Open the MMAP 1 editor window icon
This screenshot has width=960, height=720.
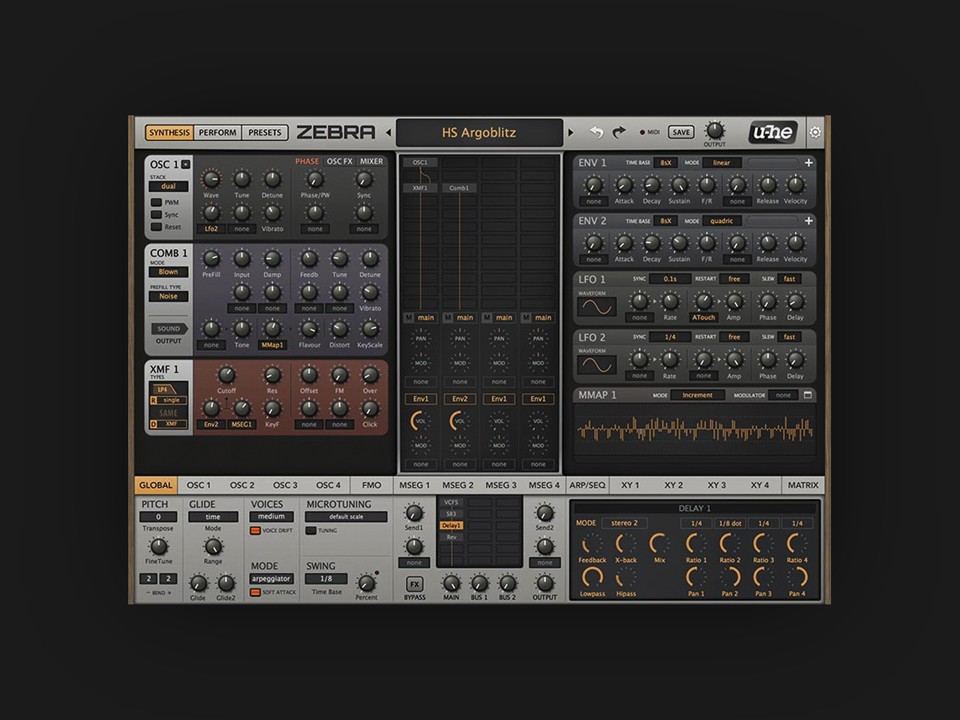point(808,396)
